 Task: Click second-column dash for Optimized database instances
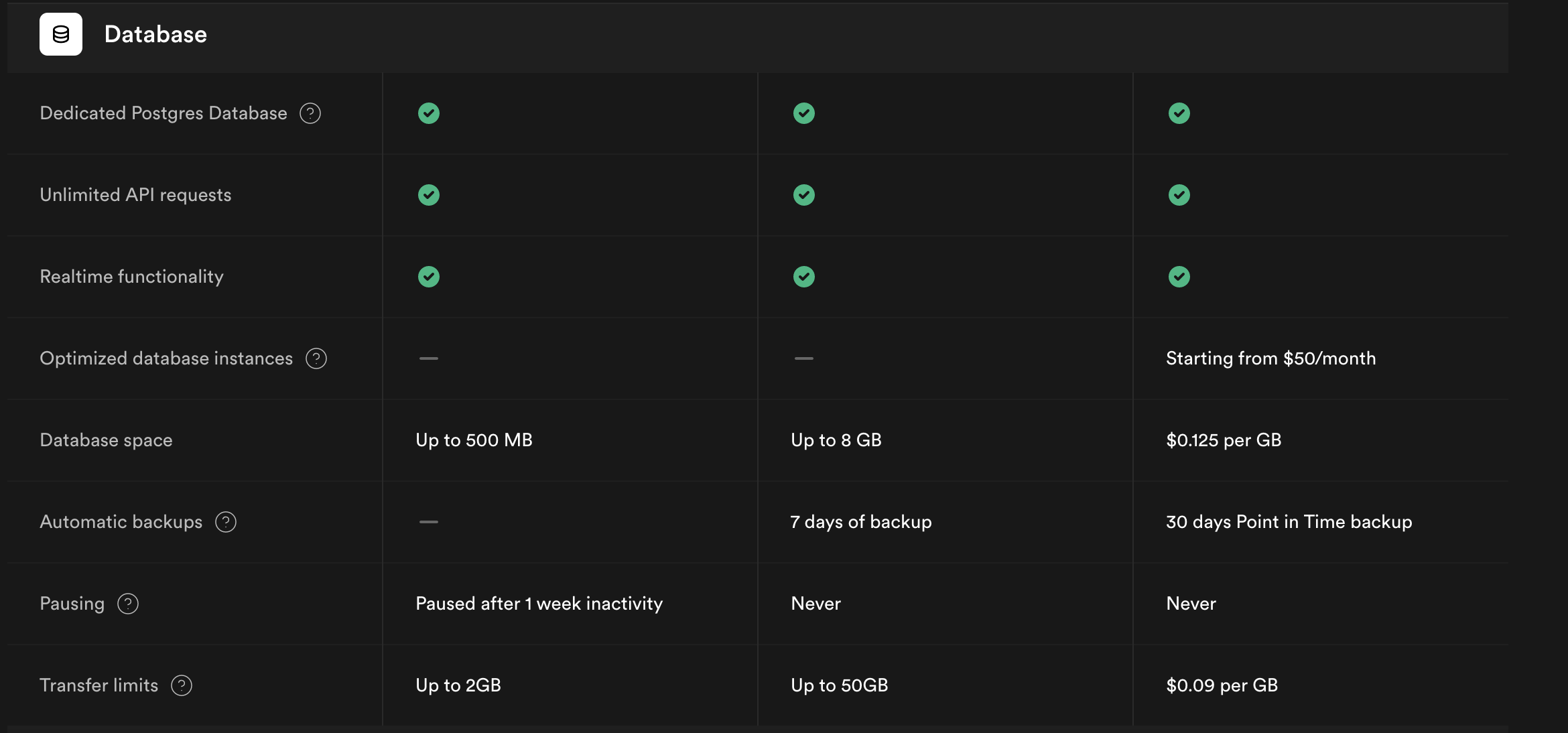click(804, 358)
